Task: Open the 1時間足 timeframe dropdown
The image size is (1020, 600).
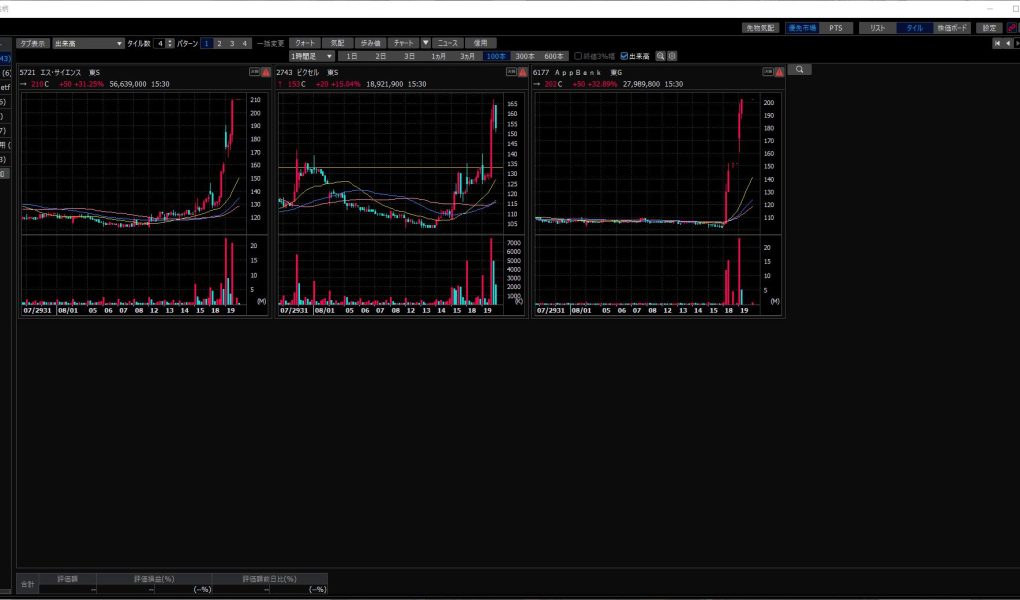Action: pyautogui.click(x=312, y=56)
